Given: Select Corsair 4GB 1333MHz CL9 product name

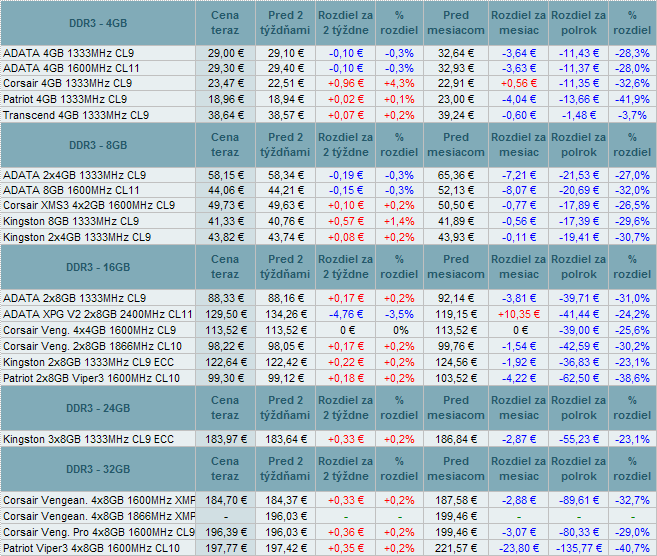Looking at the screenshot, I should pyautogui.click(x=67, y=83).
